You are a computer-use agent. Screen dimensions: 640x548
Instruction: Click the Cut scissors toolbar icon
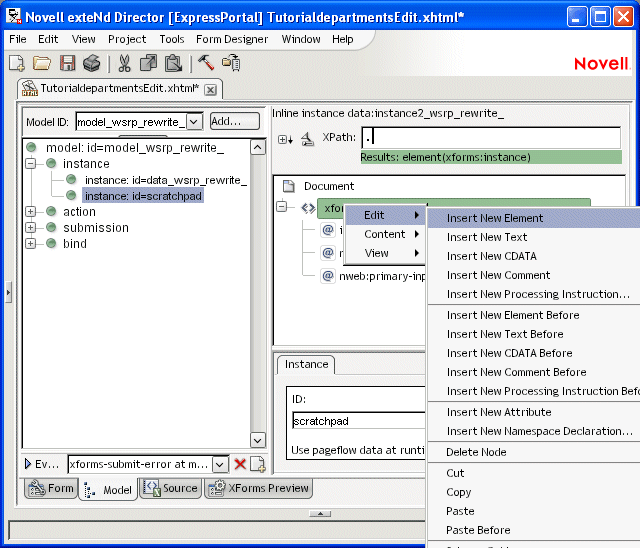click(124, 63)
